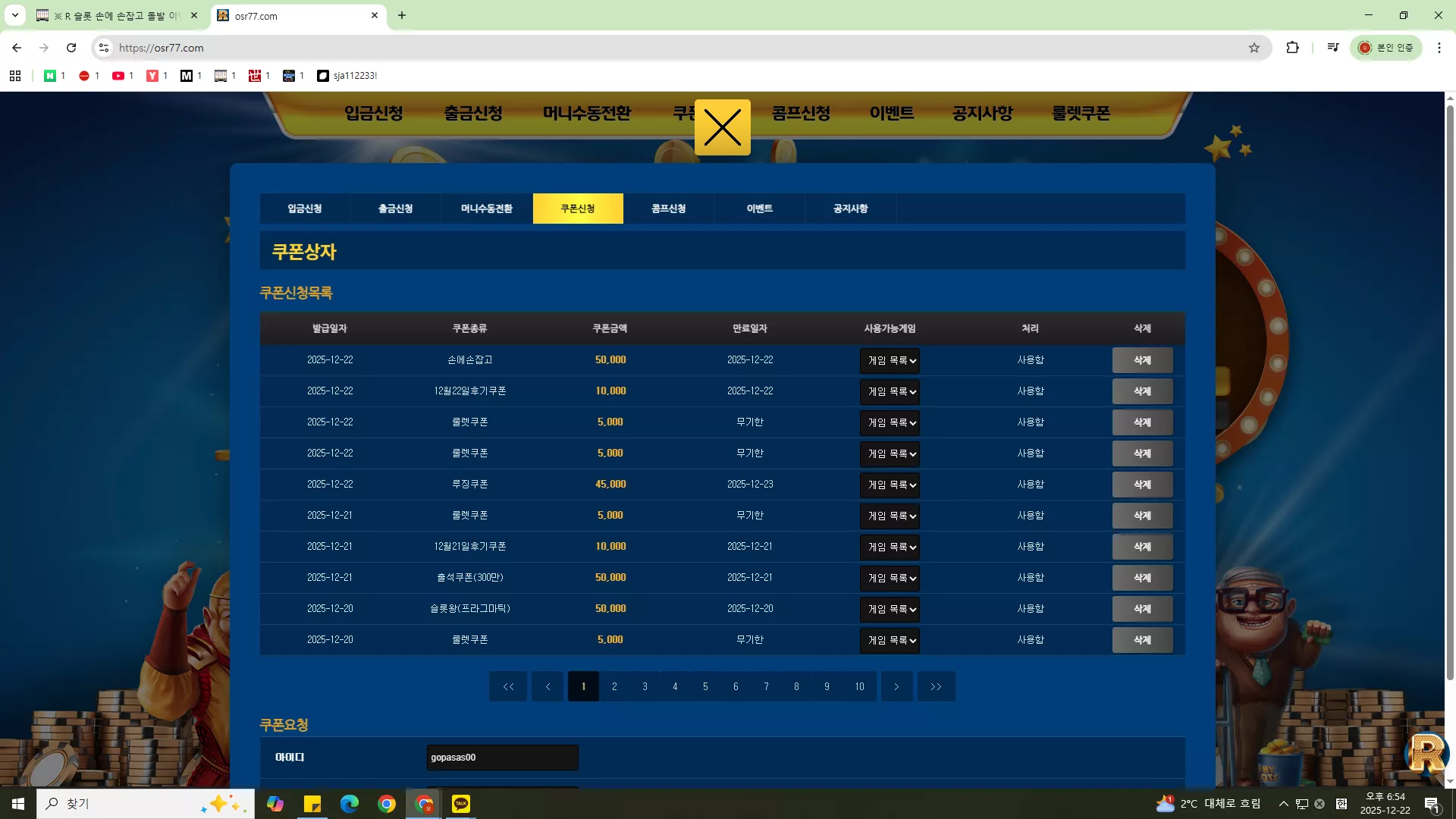Open the bookmarks apps grid icon
1456x819 pixels.
tap(15, 76)
